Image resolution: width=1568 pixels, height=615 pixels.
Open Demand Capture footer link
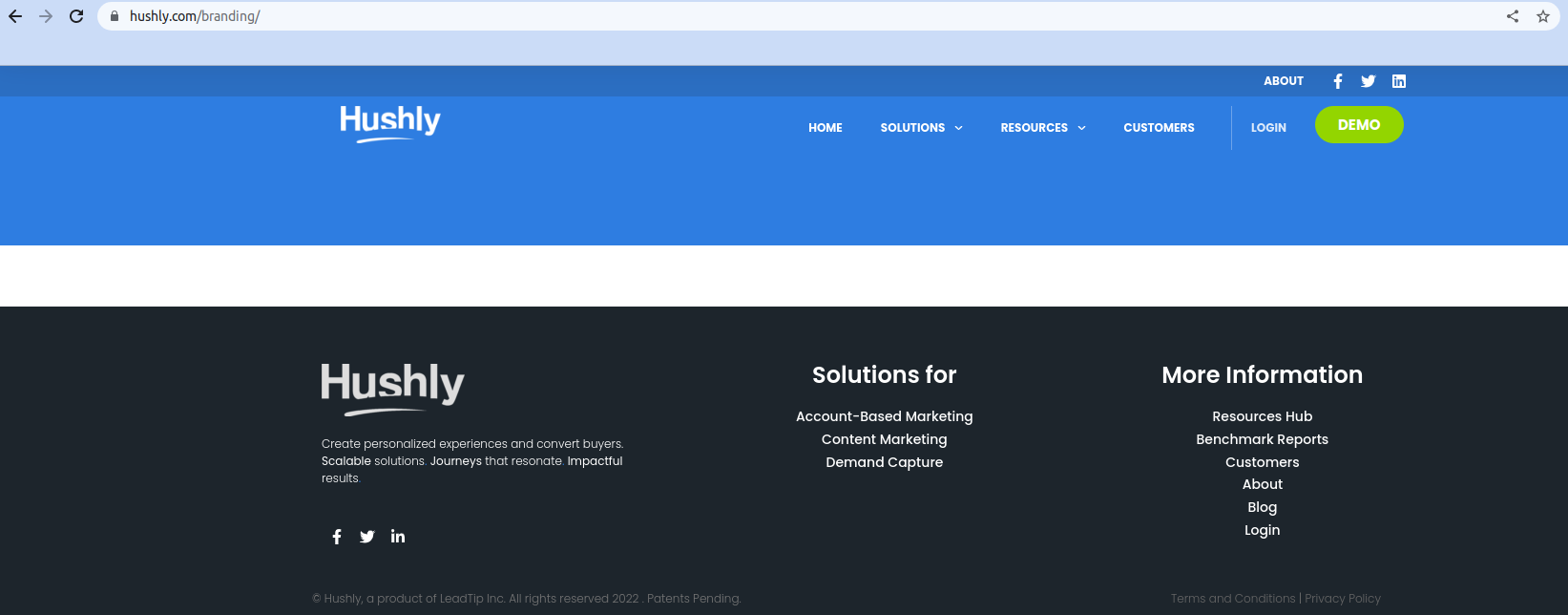[x=885, y=462]
